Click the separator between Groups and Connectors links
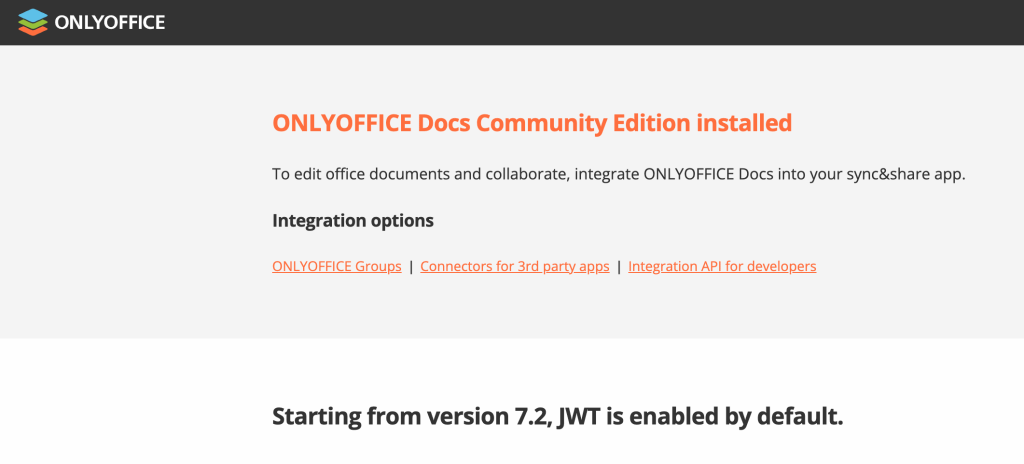The width and height of the screenshot is (1024, 464). pyautogui.click(x=411, y=266)
